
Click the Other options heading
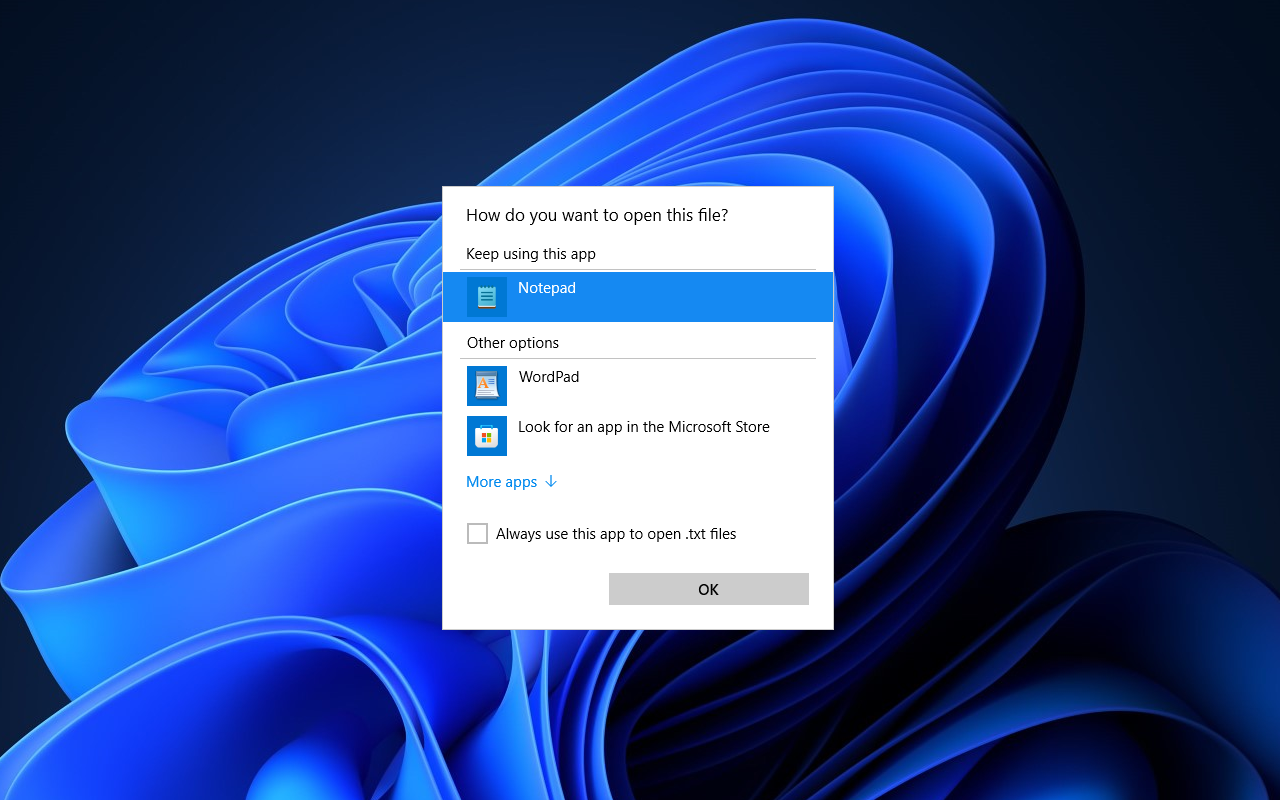coord(513,343)
